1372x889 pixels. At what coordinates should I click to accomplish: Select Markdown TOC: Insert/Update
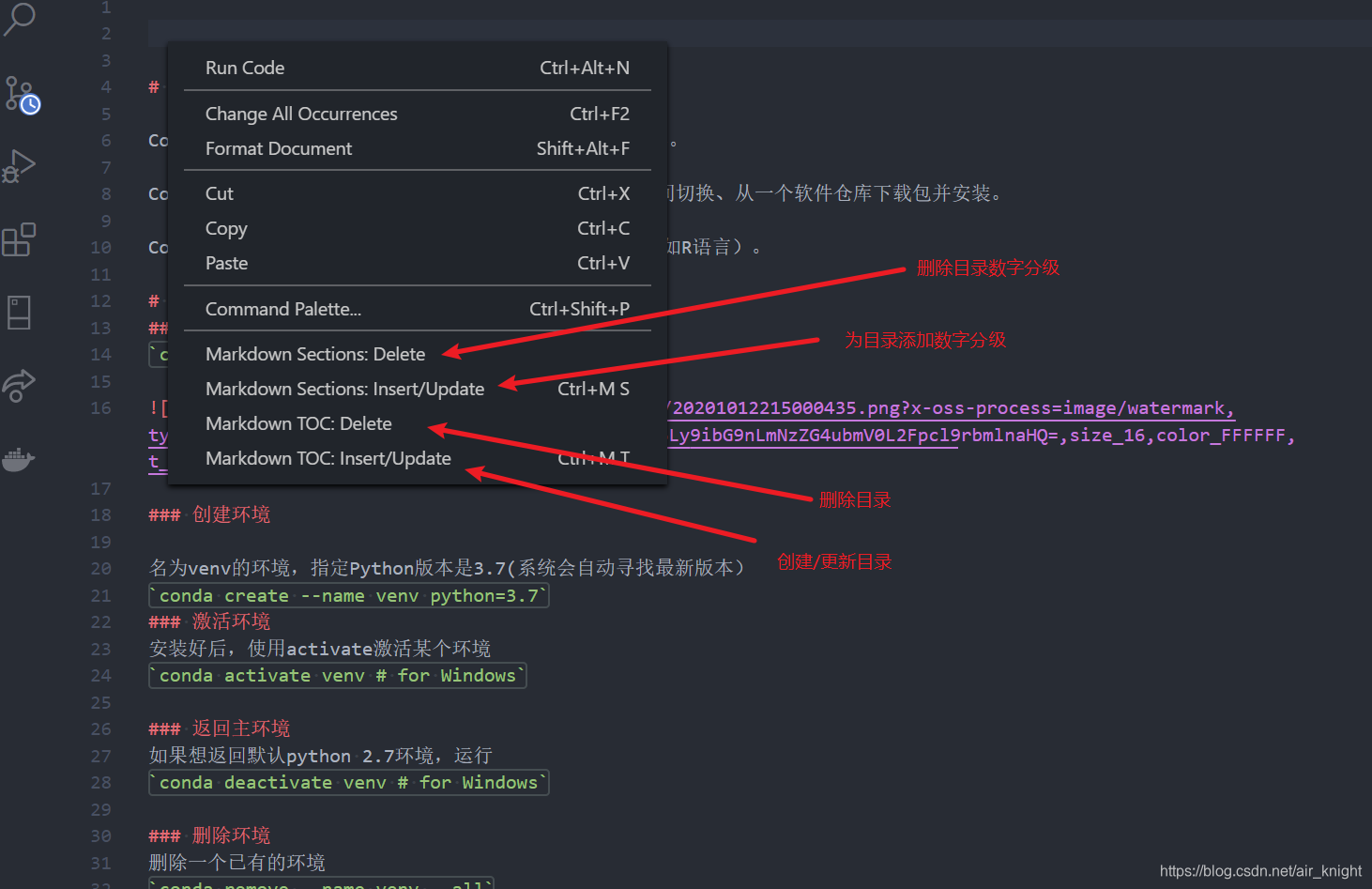pyautogui.click(x=328, y=458)
